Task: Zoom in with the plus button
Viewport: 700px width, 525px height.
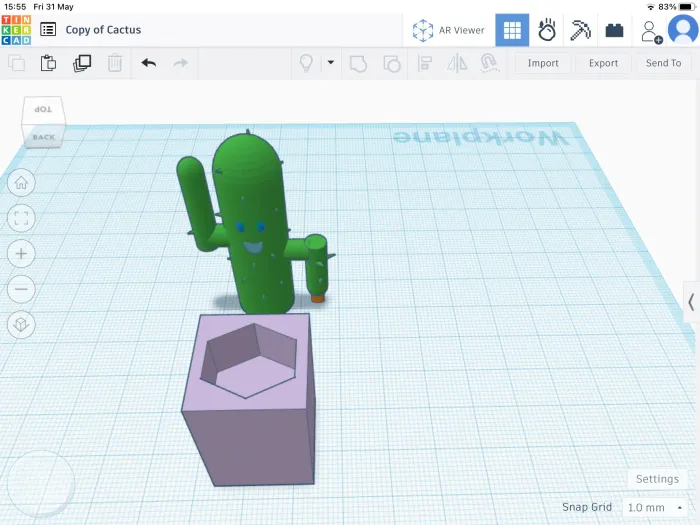Action: point(21,254)
